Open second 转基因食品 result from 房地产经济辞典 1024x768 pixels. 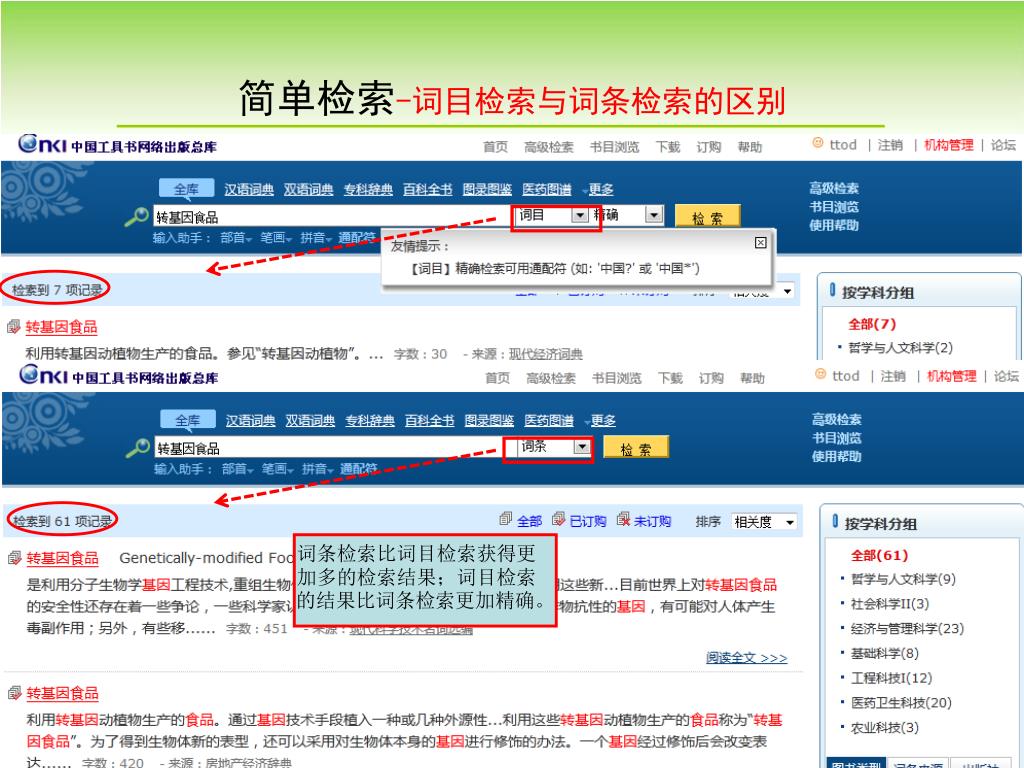click(63, 694)
